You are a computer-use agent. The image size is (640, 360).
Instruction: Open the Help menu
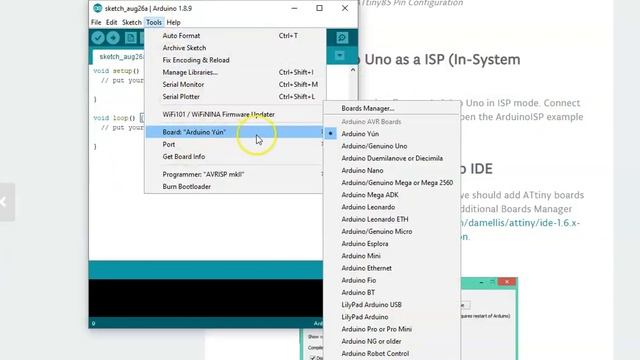173,22
